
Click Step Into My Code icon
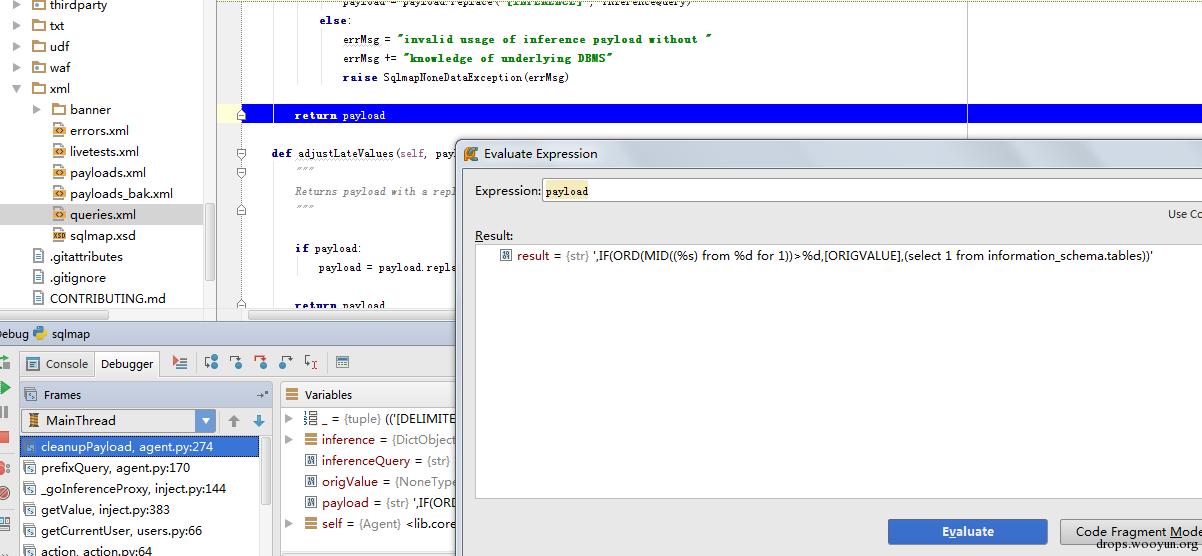(261, 363)
